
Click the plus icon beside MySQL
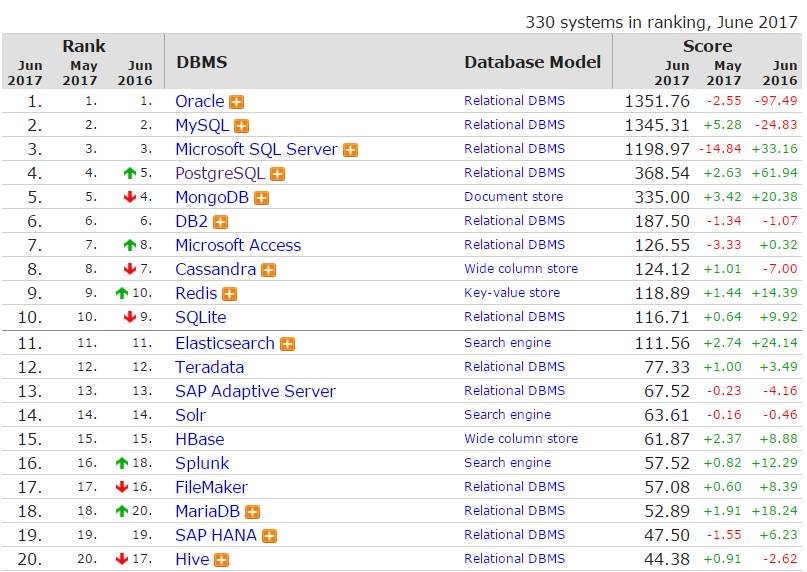click(x=241, y=126)
